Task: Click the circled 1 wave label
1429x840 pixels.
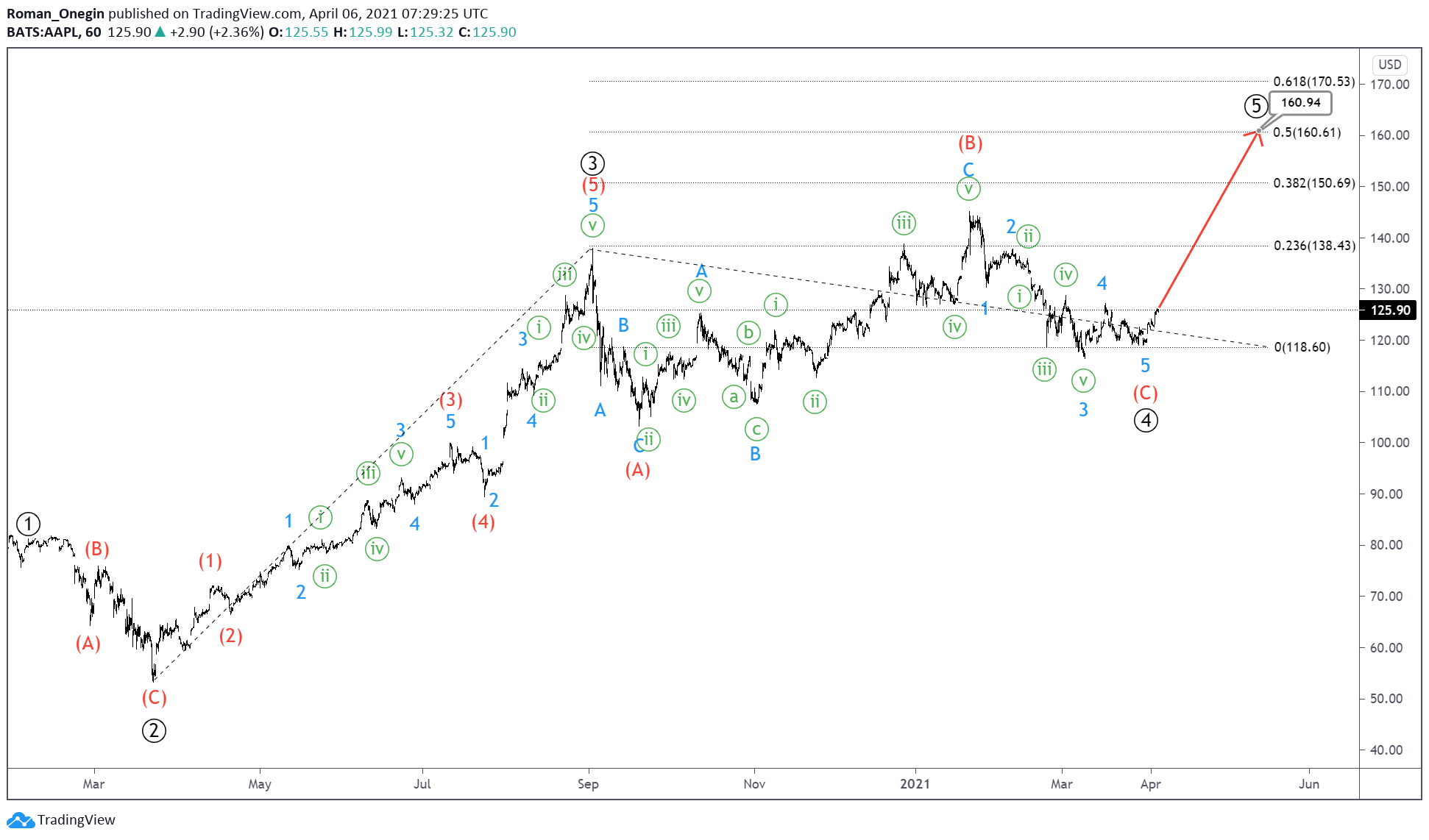Action: pyautogui.click(x=28, y=524)
